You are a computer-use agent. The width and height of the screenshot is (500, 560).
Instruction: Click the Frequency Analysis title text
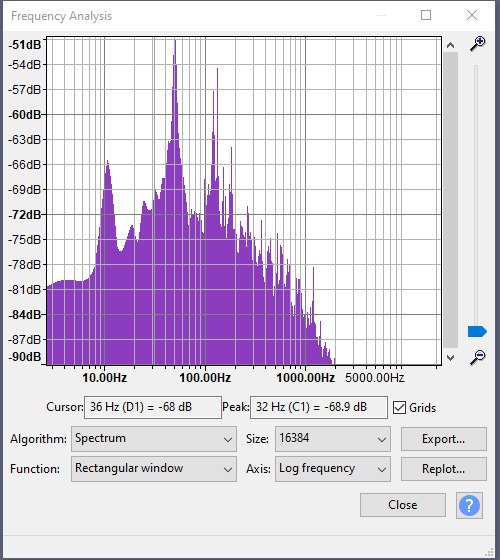(x=61, y=16)
